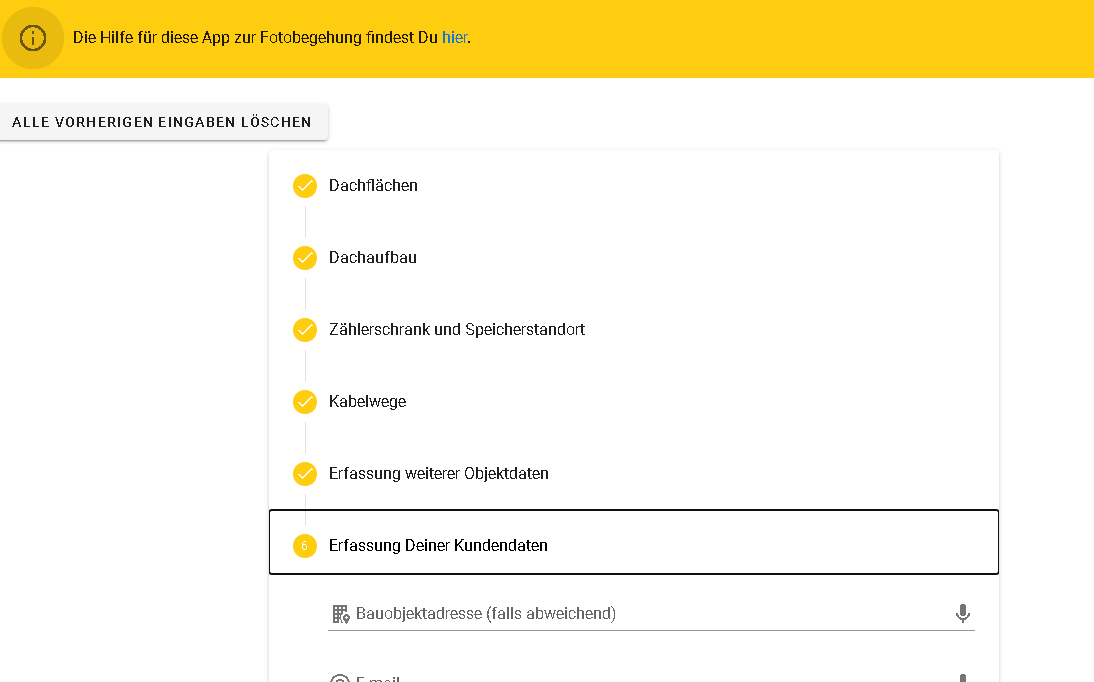Image resolution: width=1094 pixels, height=682 pixels.
Task: Click the building icon before Bauobjektadresse
Action: coord(341,613)
